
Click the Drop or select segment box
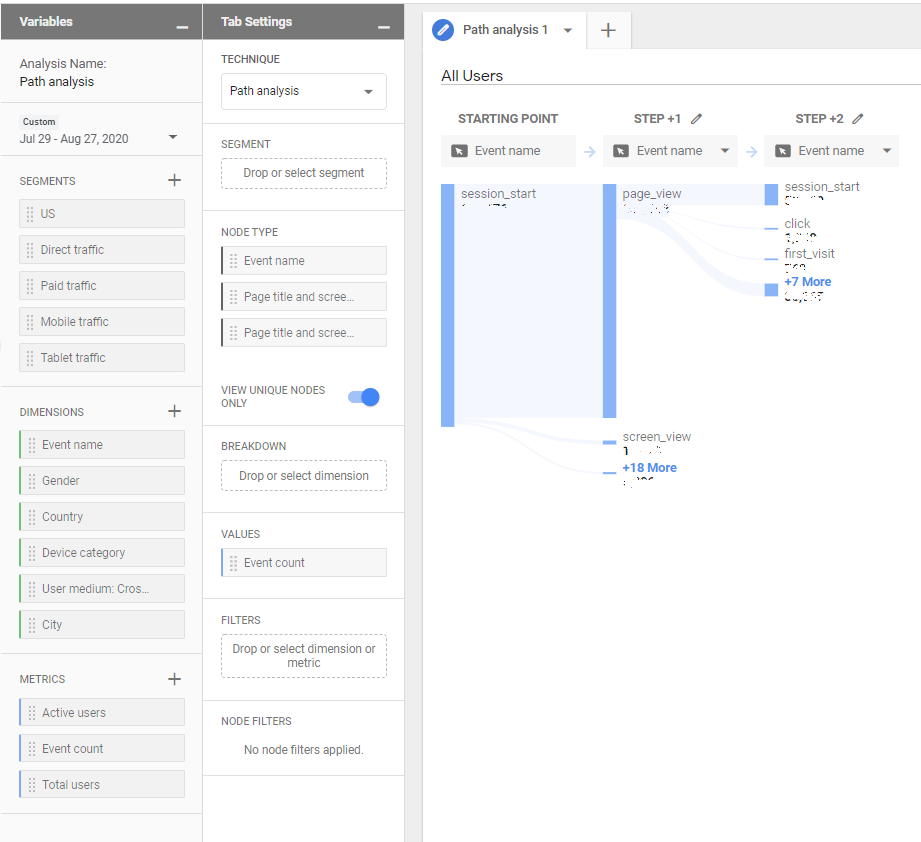pyautogui.click(x=303, y=173)
